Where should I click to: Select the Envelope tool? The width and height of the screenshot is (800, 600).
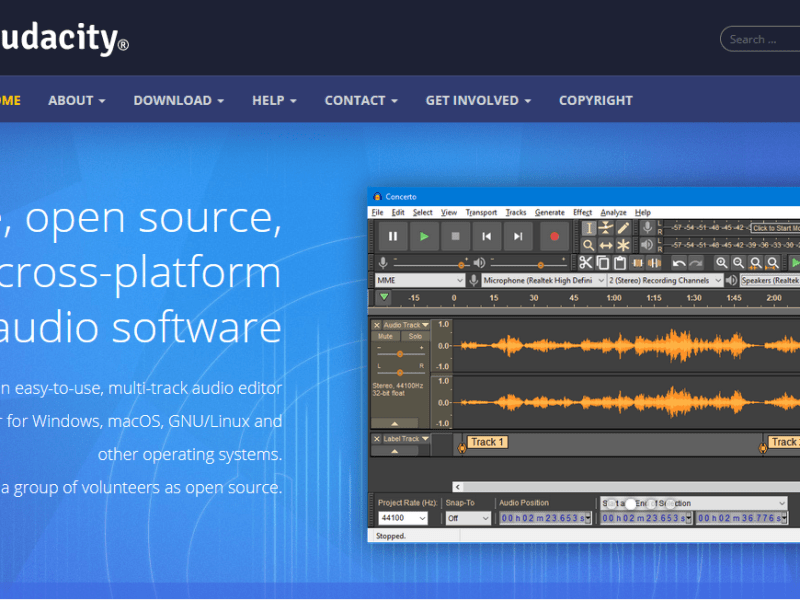[x=607, y=228]
